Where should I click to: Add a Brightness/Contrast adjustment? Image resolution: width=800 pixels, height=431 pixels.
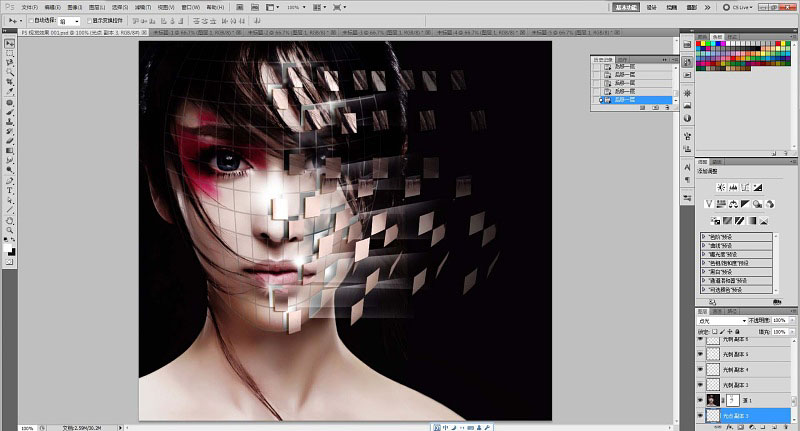click(x=721, y=188)
